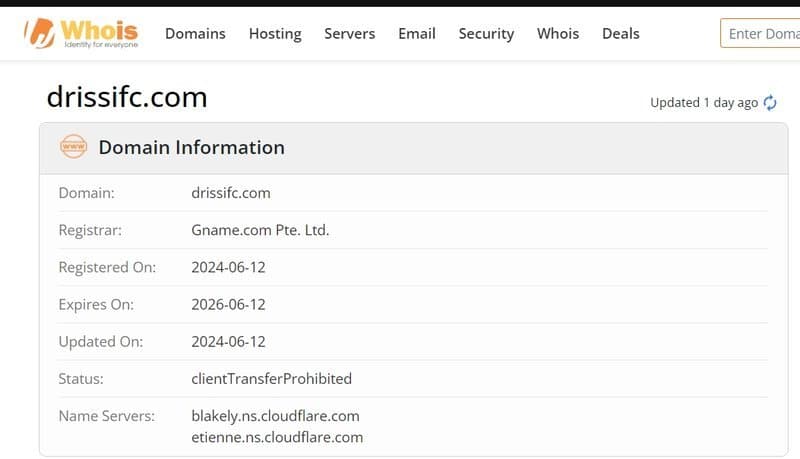Open the Hosting menu
Screen dimensions: 800x459
point(275,33)
